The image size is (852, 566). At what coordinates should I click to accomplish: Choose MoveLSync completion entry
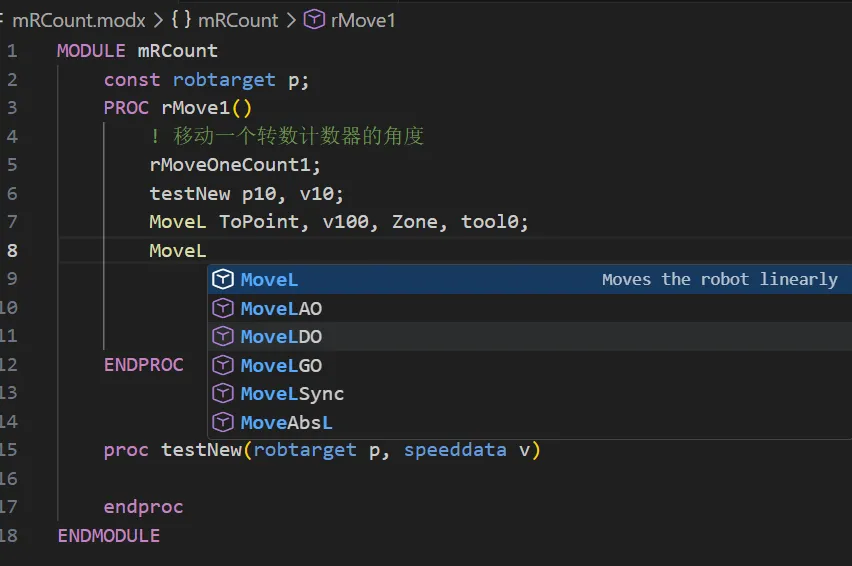point(292,394)
